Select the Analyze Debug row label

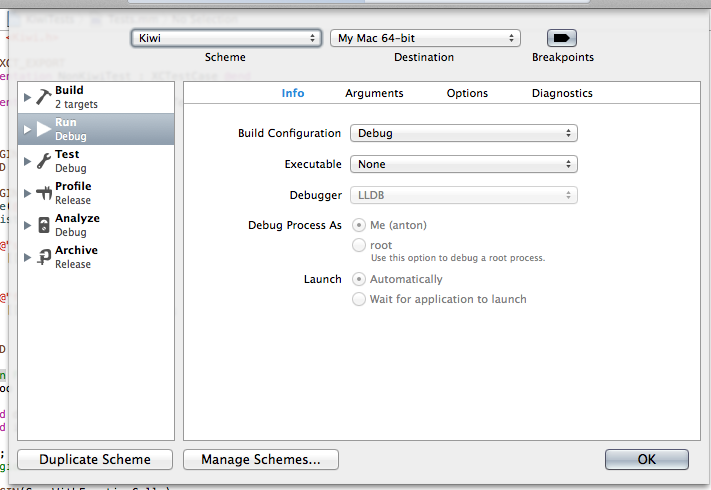coord(77,225)
